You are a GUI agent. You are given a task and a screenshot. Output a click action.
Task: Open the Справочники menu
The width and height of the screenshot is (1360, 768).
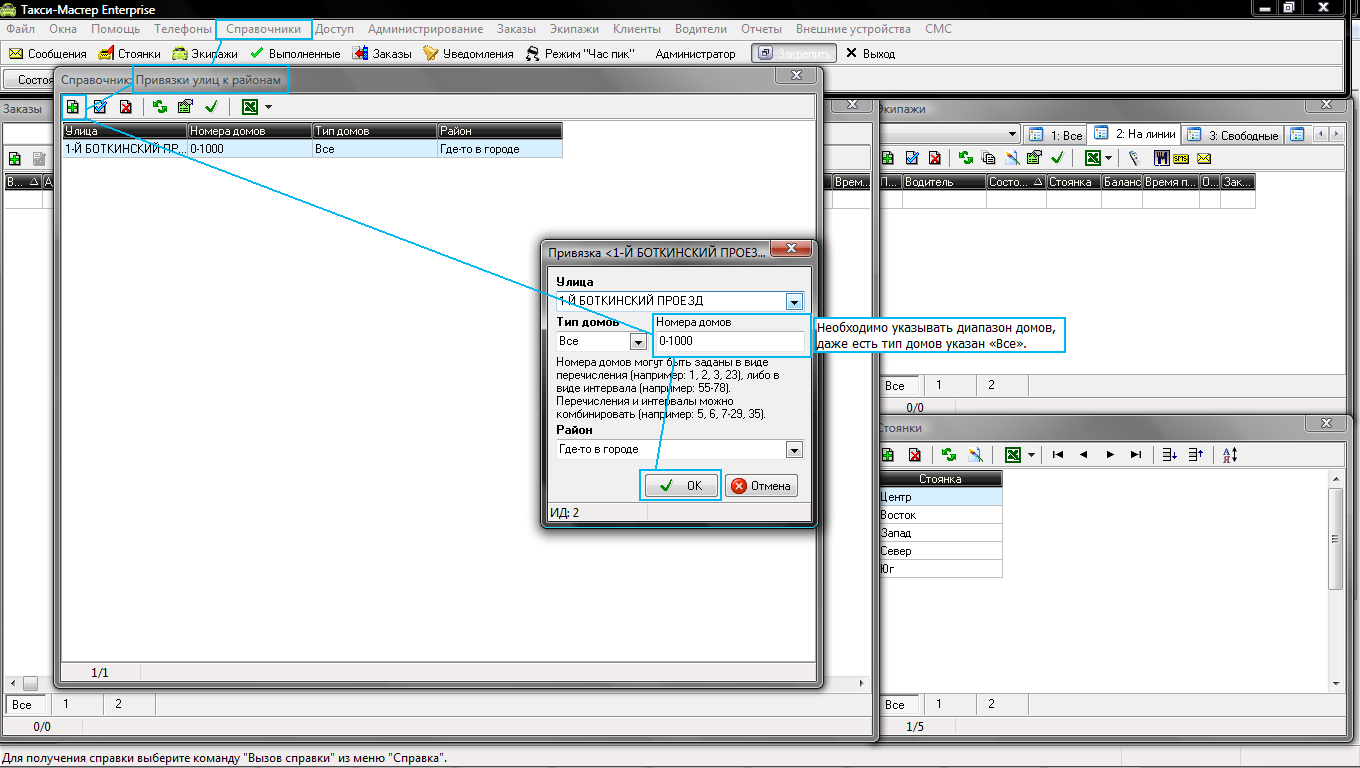[264, 30]
